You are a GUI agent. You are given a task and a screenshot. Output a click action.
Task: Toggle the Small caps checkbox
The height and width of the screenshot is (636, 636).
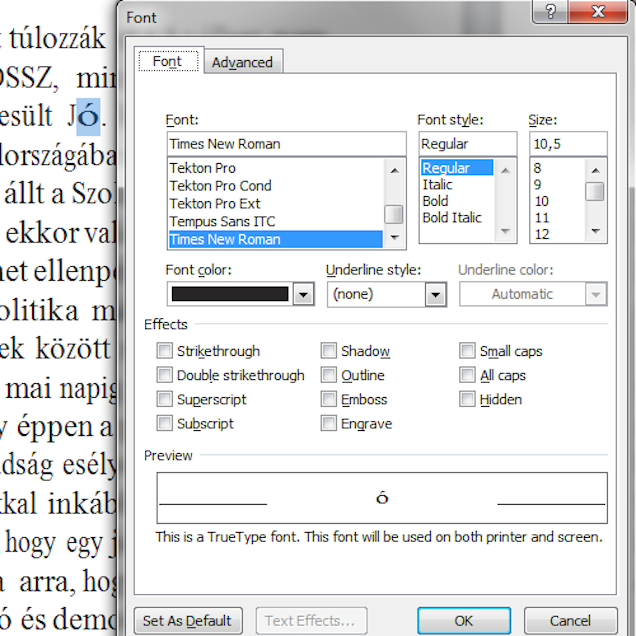[x=468, y=351]
